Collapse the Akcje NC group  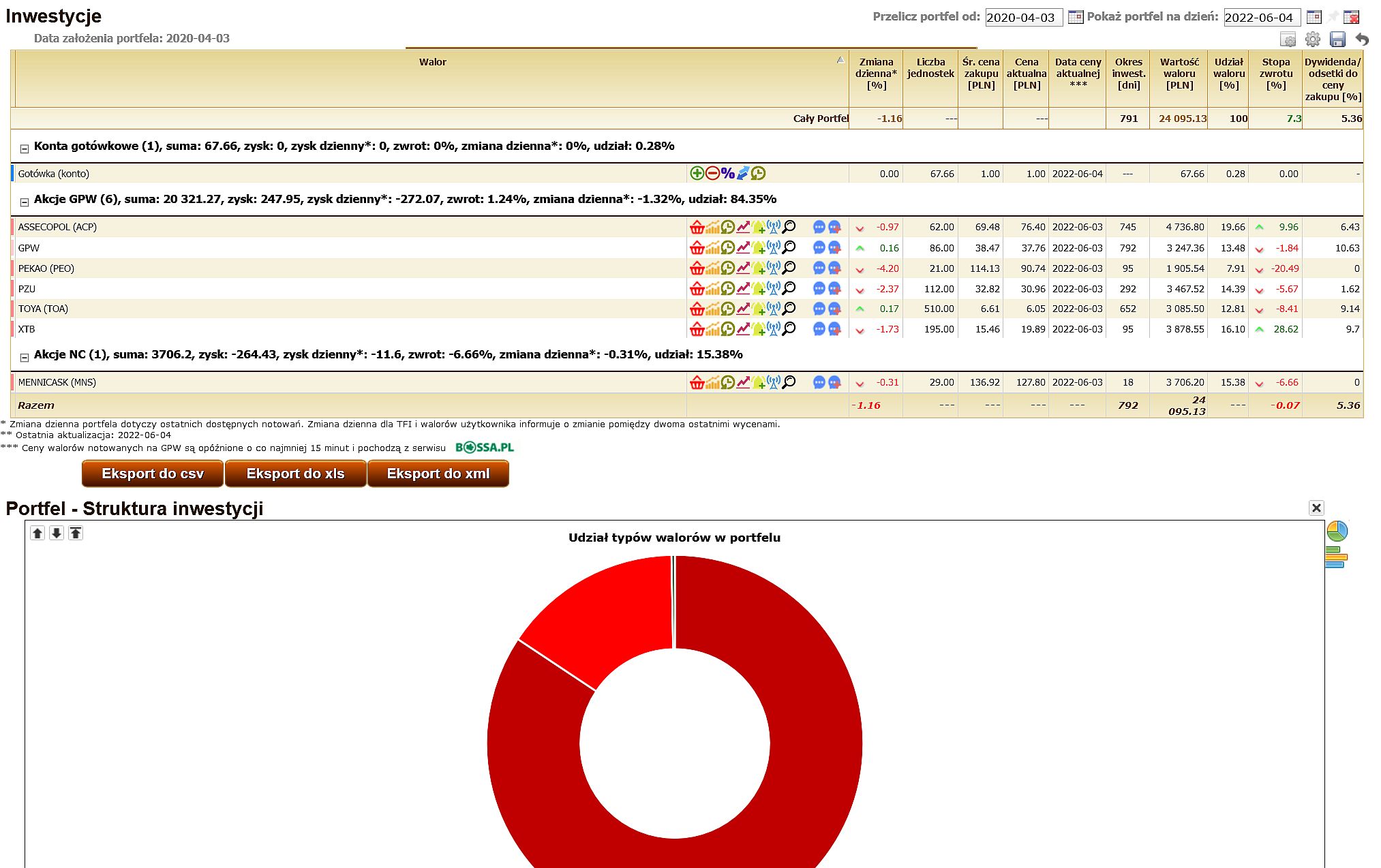pyautogui.click(x=24, y=357)
